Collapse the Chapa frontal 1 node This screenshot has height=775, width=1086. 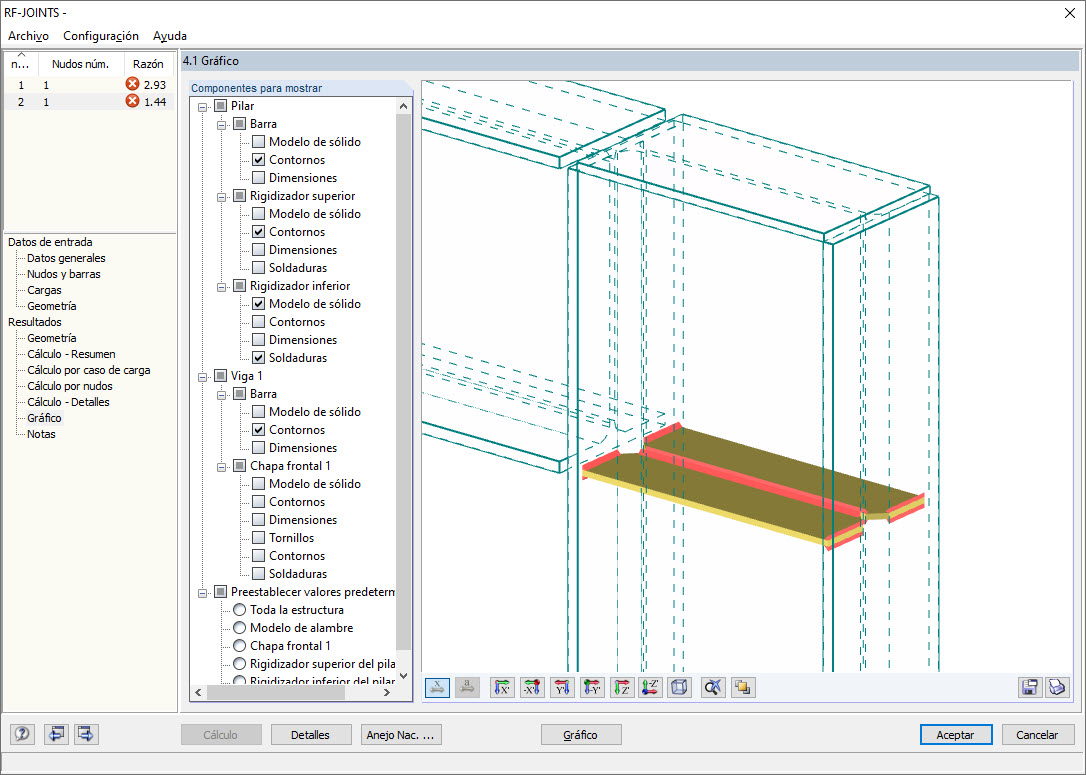pyautogui.click(x=222, y=467)
